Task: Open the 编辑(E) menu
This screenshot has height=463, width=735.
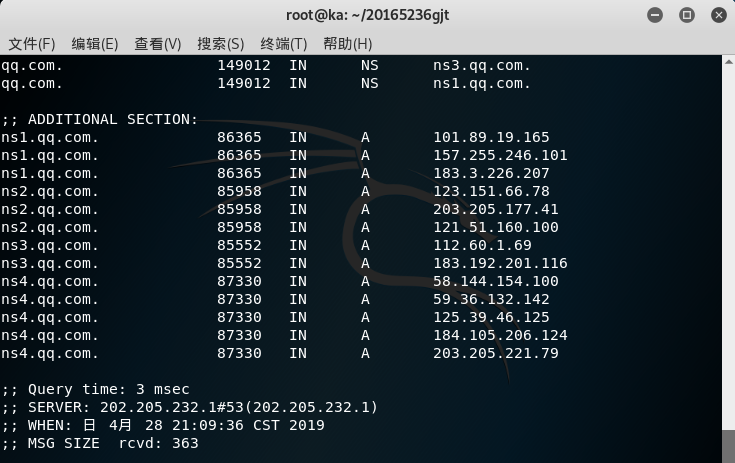Action: click(95, 44)
